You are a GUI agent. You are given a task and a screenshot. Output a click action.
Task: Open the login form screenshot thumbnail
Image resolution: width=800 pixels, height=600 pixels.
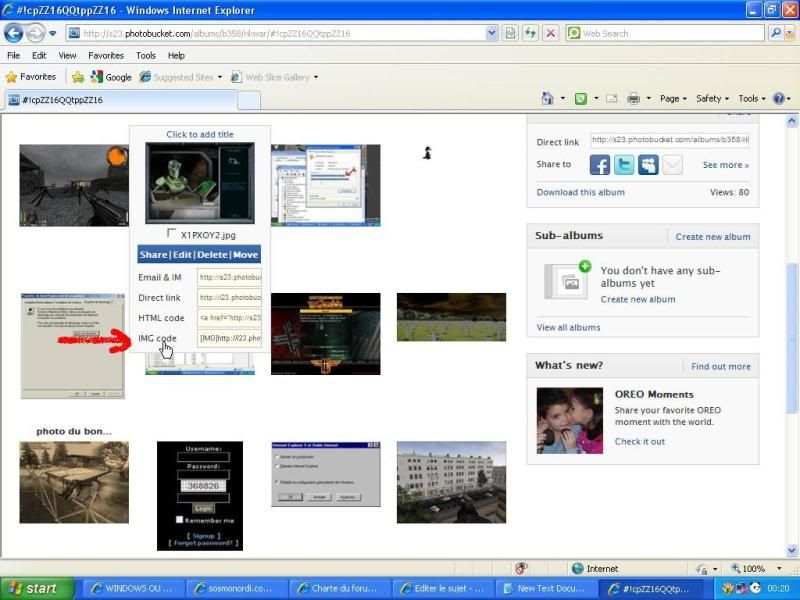200,496
